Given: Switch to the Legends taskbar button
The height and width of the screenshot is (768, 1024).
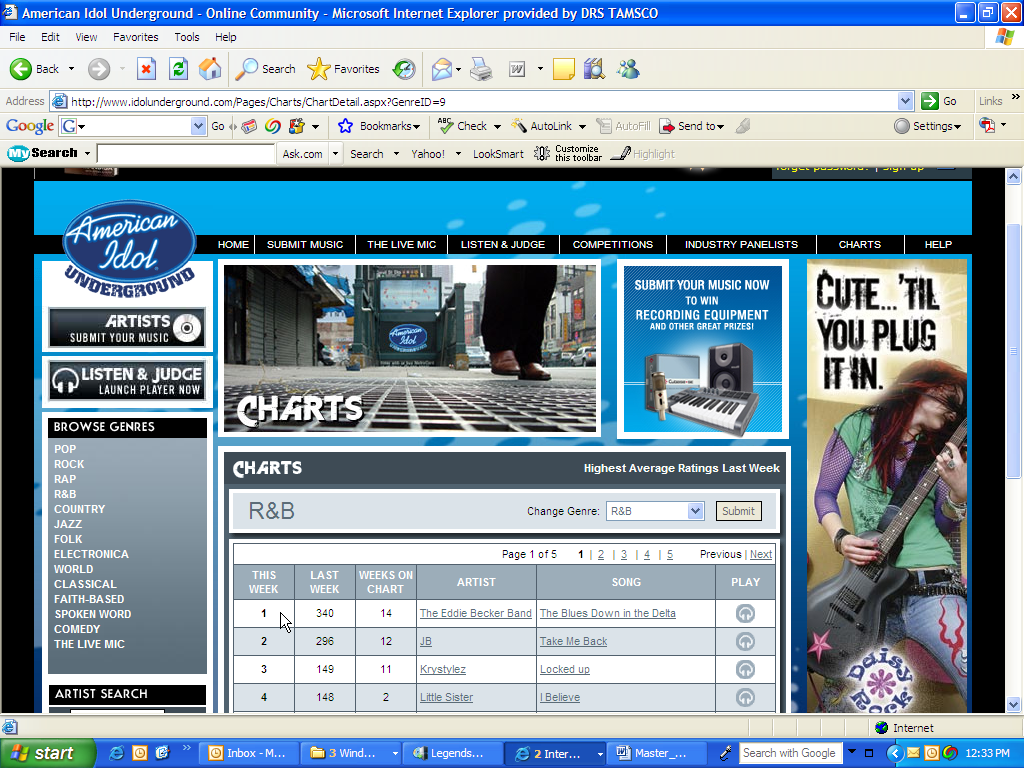Looking at the screenshot, I should coord(452,753).
